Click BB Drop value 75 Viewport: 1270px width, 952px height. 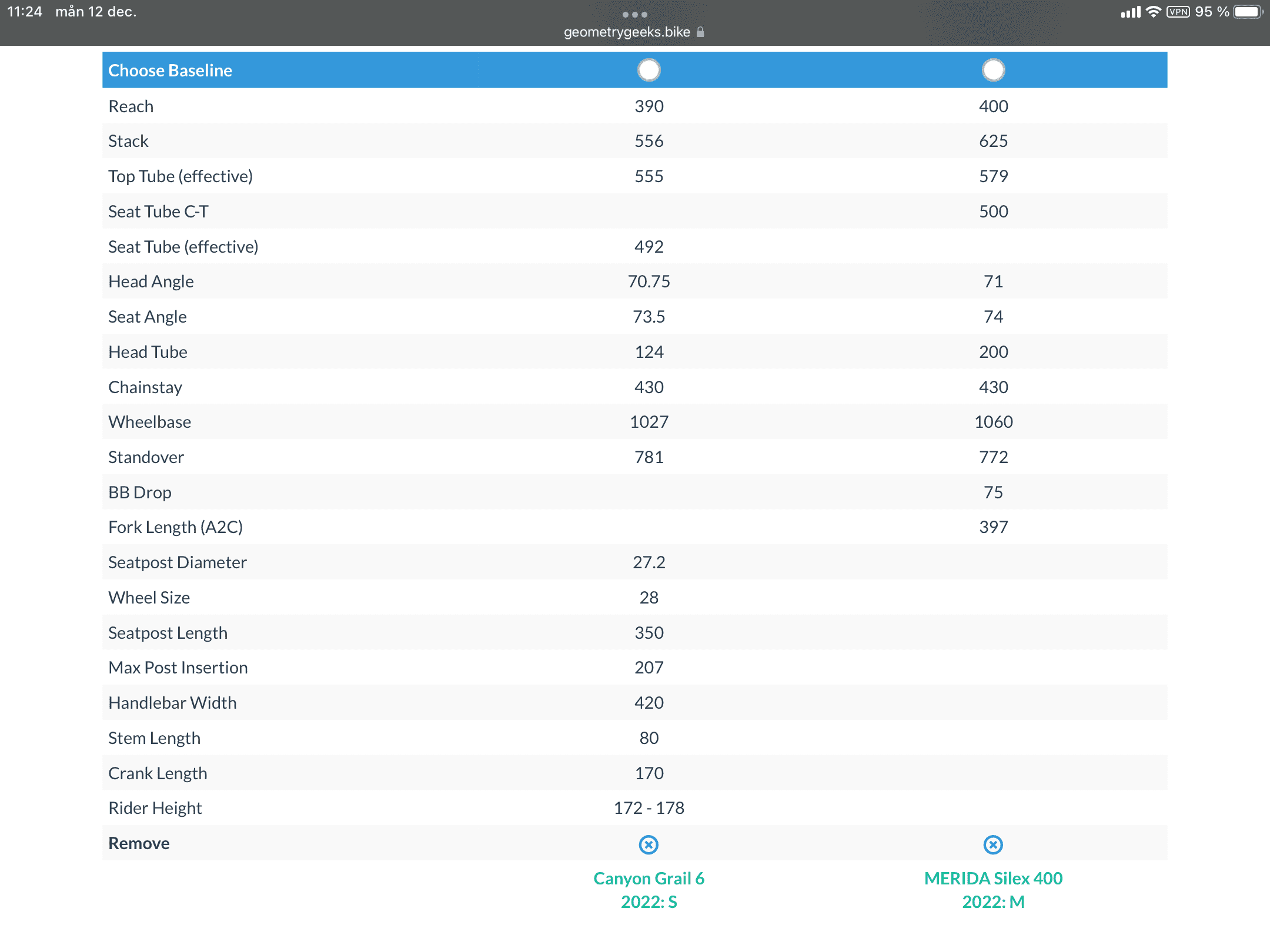tap(993, 492)
